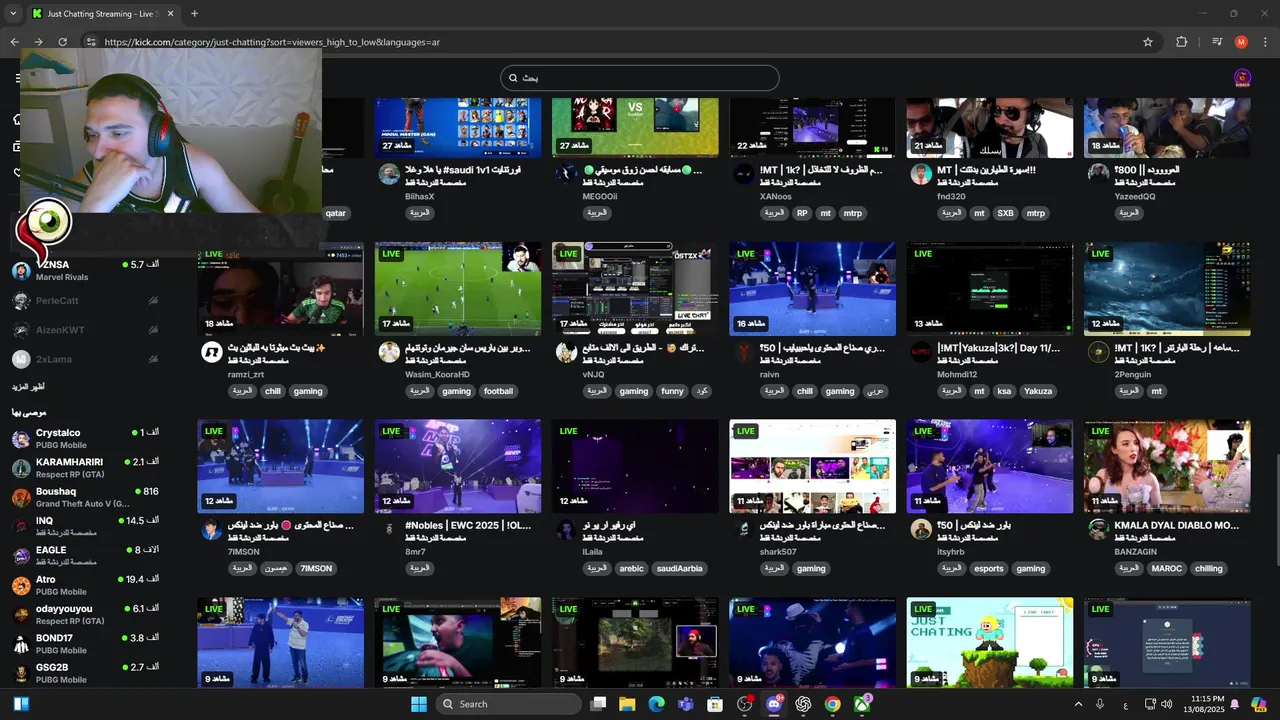
Task: Open GSG2B channel in sidebar
Action: (x=85, y=673)
